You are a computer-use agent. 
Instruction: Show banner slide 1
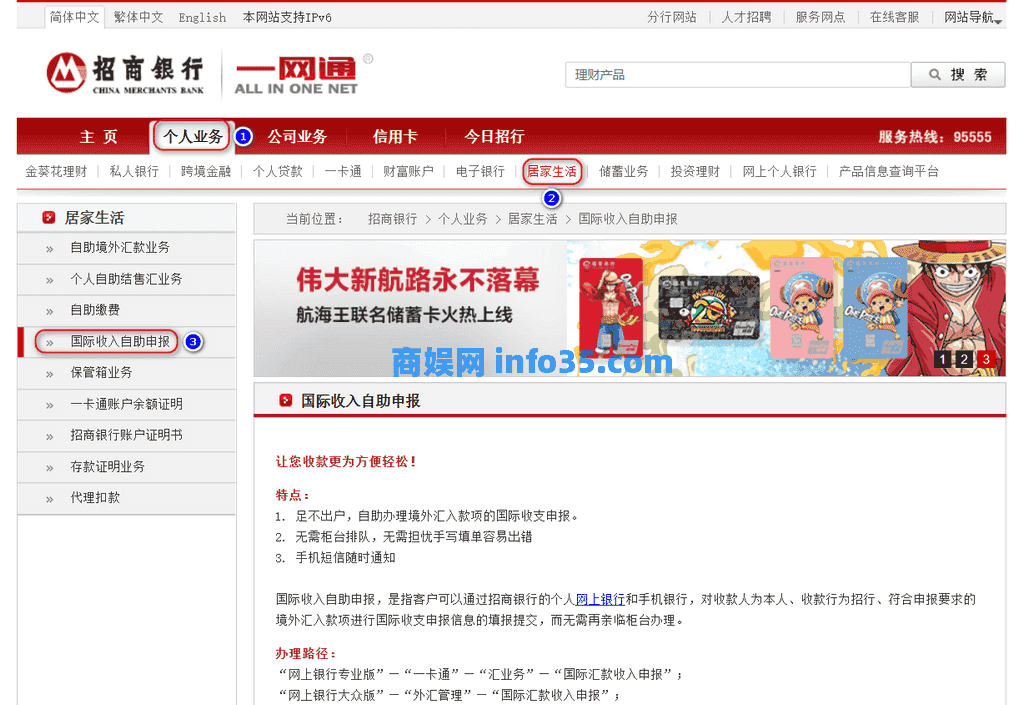click(942, 359)
